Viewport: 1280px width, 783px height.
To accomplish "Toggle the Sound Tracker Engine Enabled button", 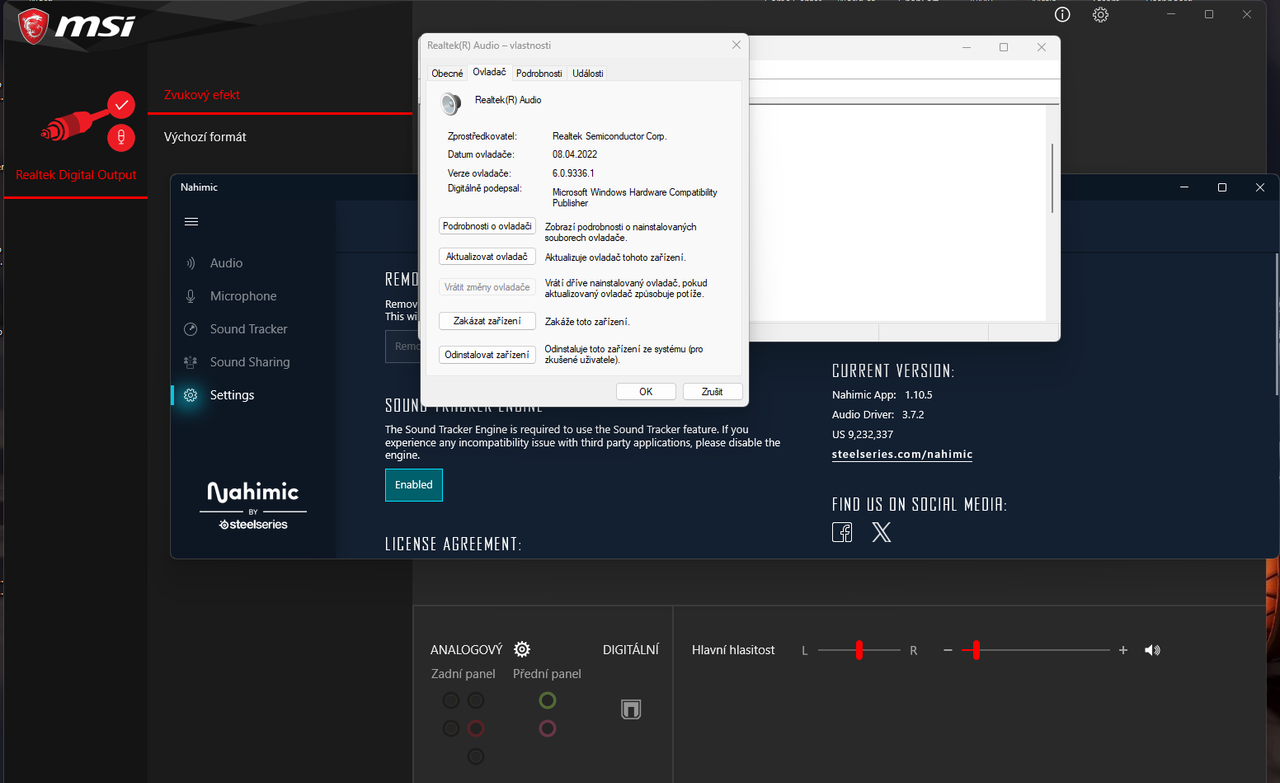I will pyautogui.click(x=414, y=485).
